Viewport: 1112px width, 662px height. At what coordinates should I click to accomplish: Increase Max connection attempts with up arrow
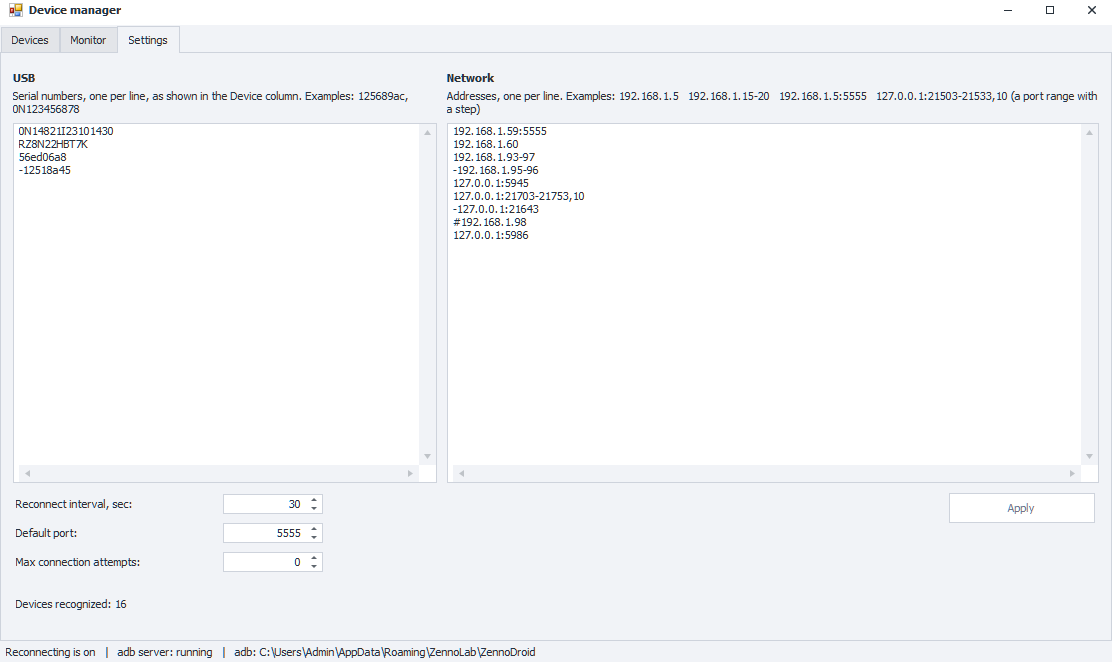pos(314,558)
